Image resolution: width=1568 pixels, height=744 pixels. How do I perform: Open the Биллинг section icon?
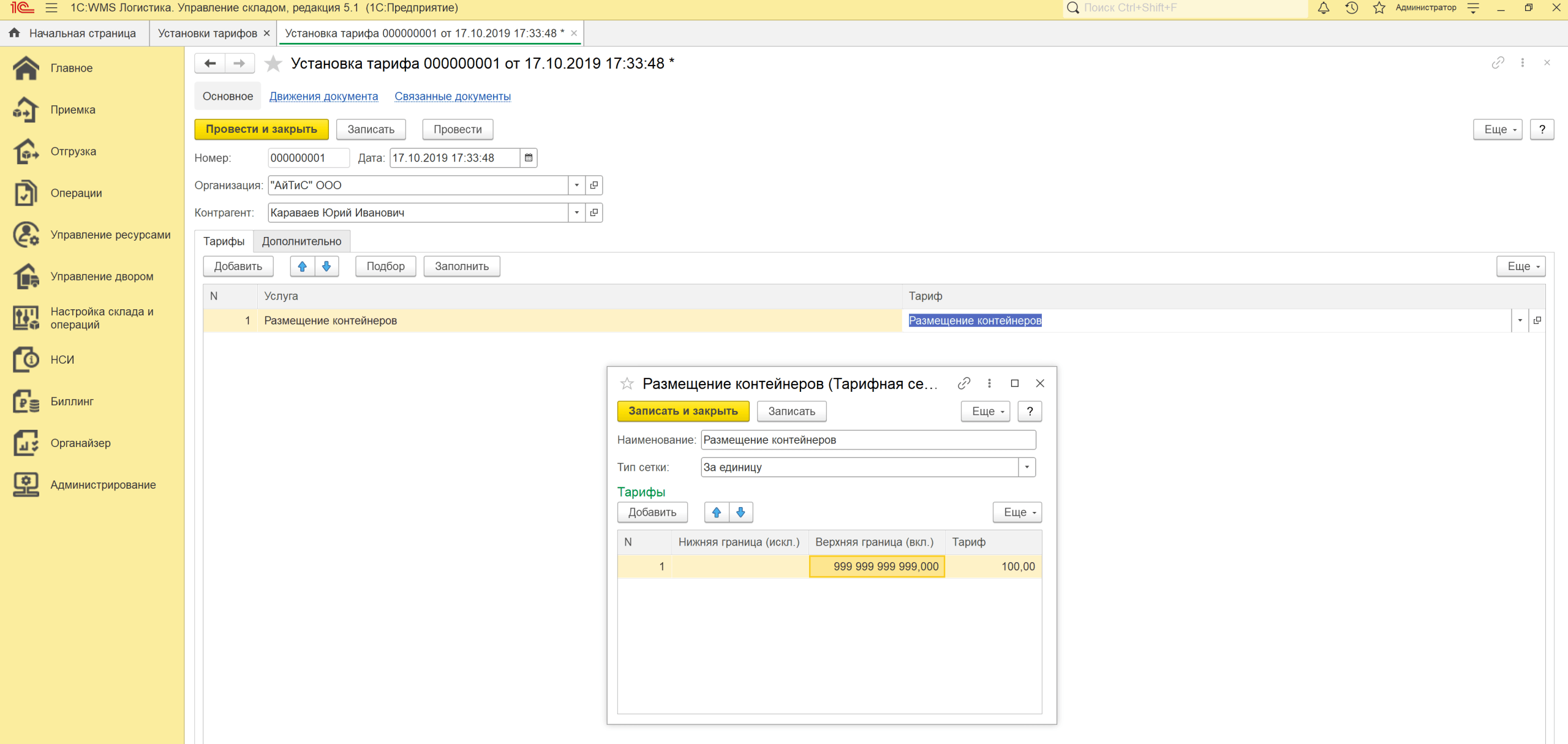pos(26,402)
